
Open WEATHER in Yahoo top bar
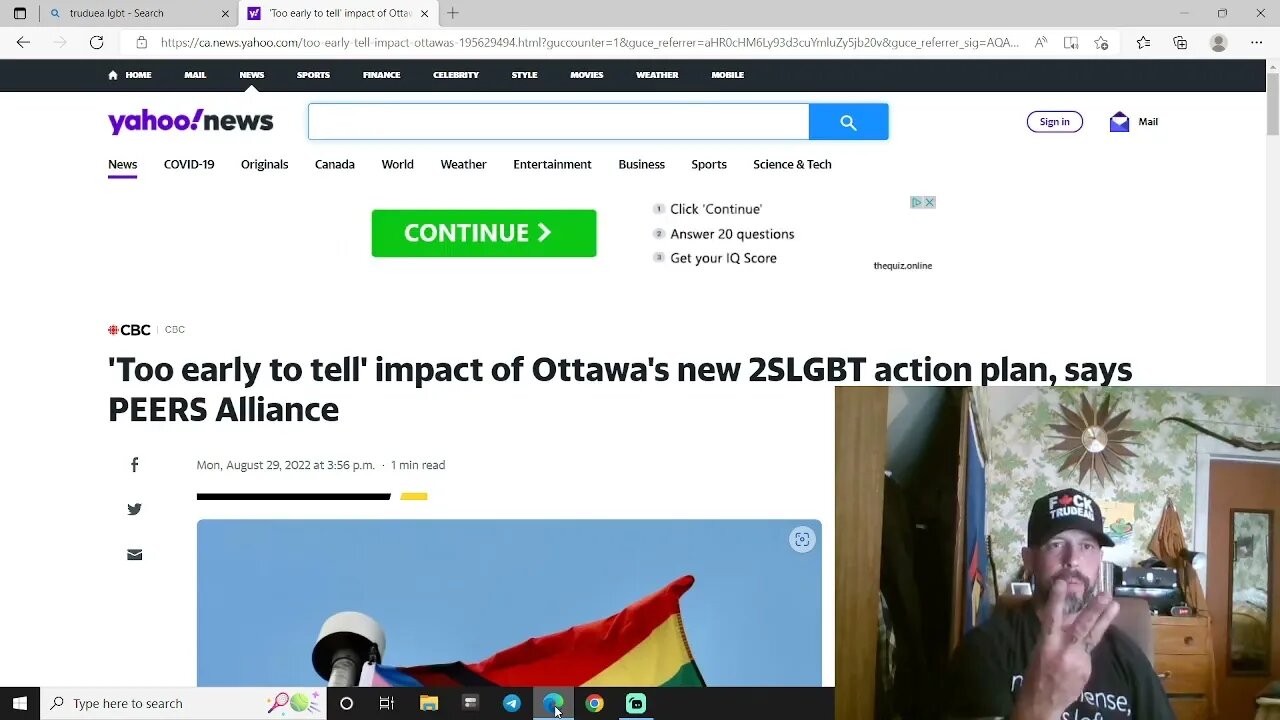coord(657,75)
